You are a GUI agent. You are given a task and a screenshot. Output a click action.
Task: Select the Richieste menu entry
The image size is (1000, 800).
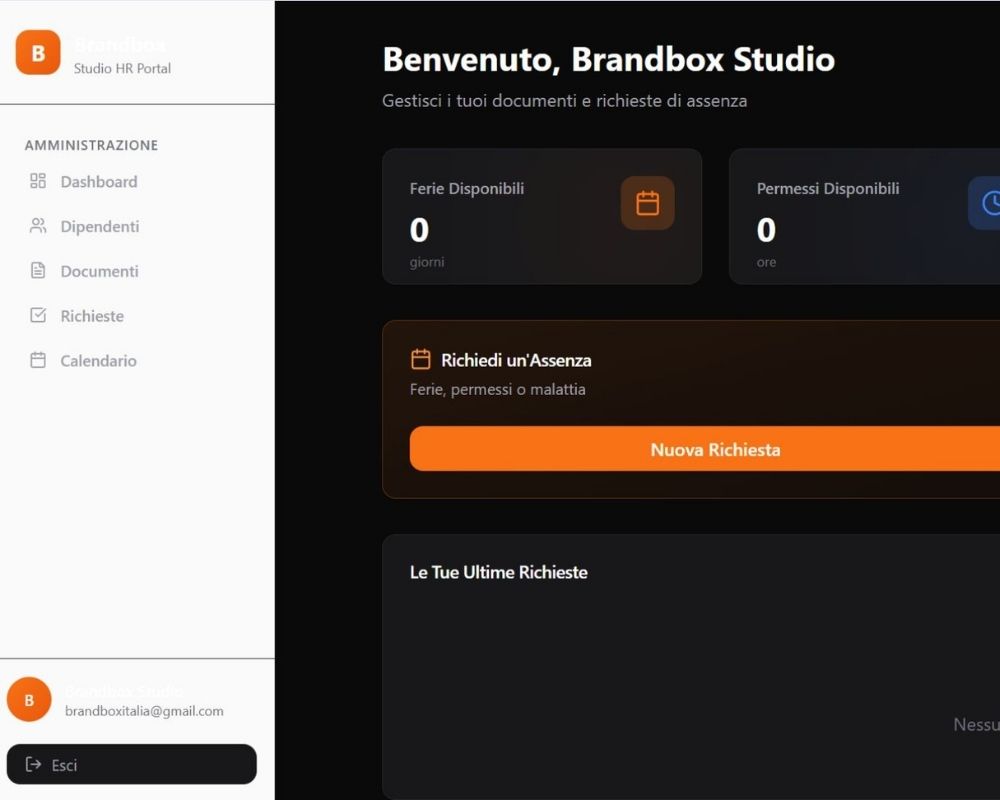(92, 316)
